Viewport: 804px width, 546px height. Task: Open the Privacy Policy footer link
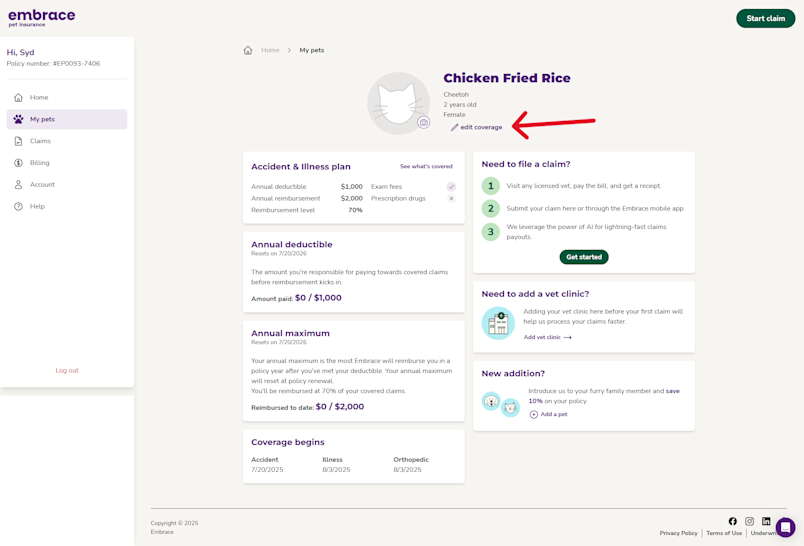[x=678, y=533]
